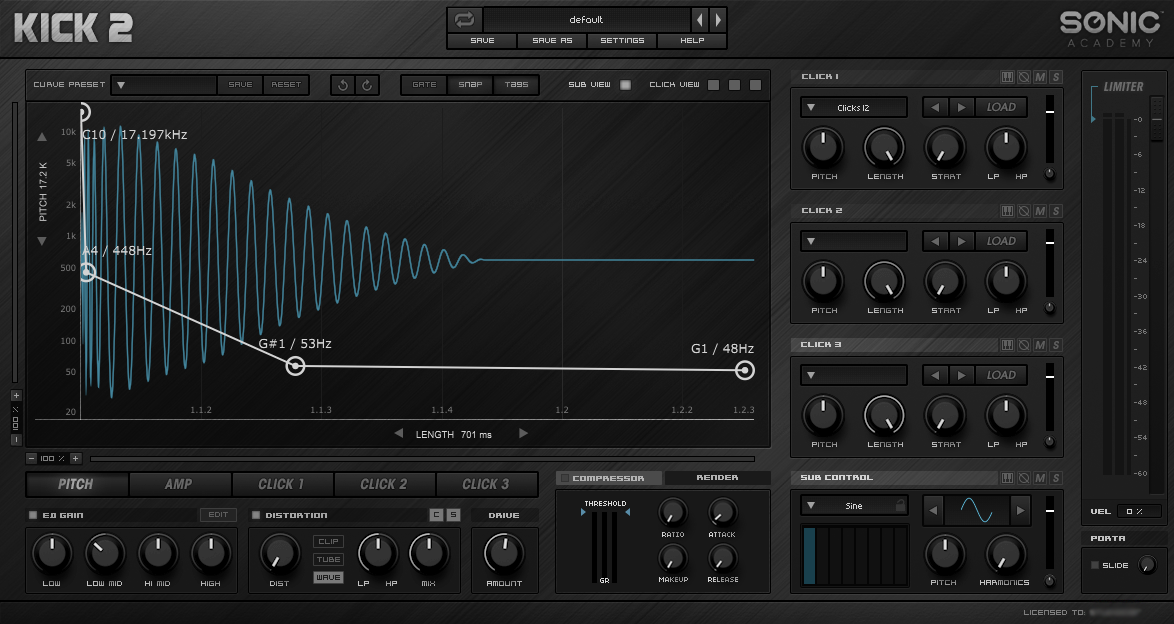This screenshot has height=624, width=1174.
Task: Open the Render tab
Action: [717, 478]
